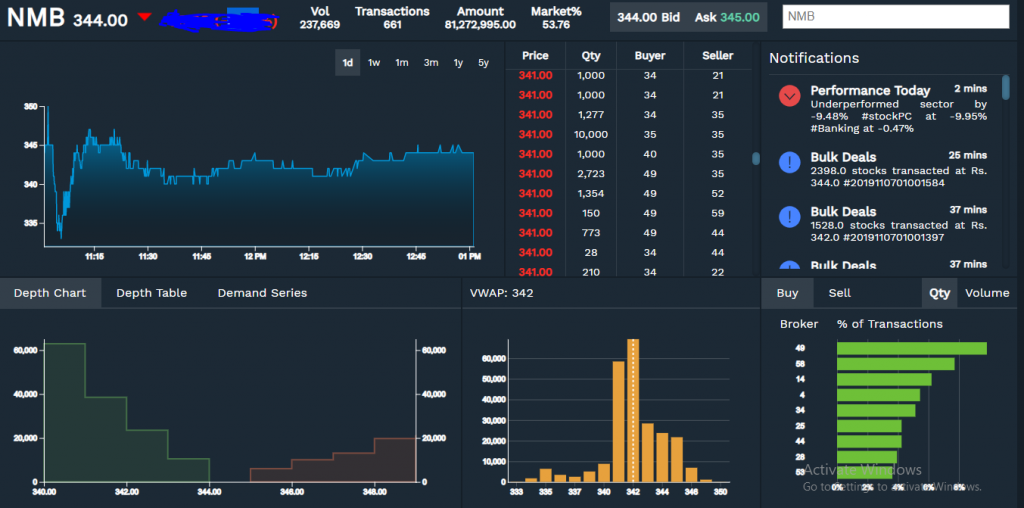Switch broker view to Sell
This screenshot has width=1024, height=508.
(x=839, y=293)
